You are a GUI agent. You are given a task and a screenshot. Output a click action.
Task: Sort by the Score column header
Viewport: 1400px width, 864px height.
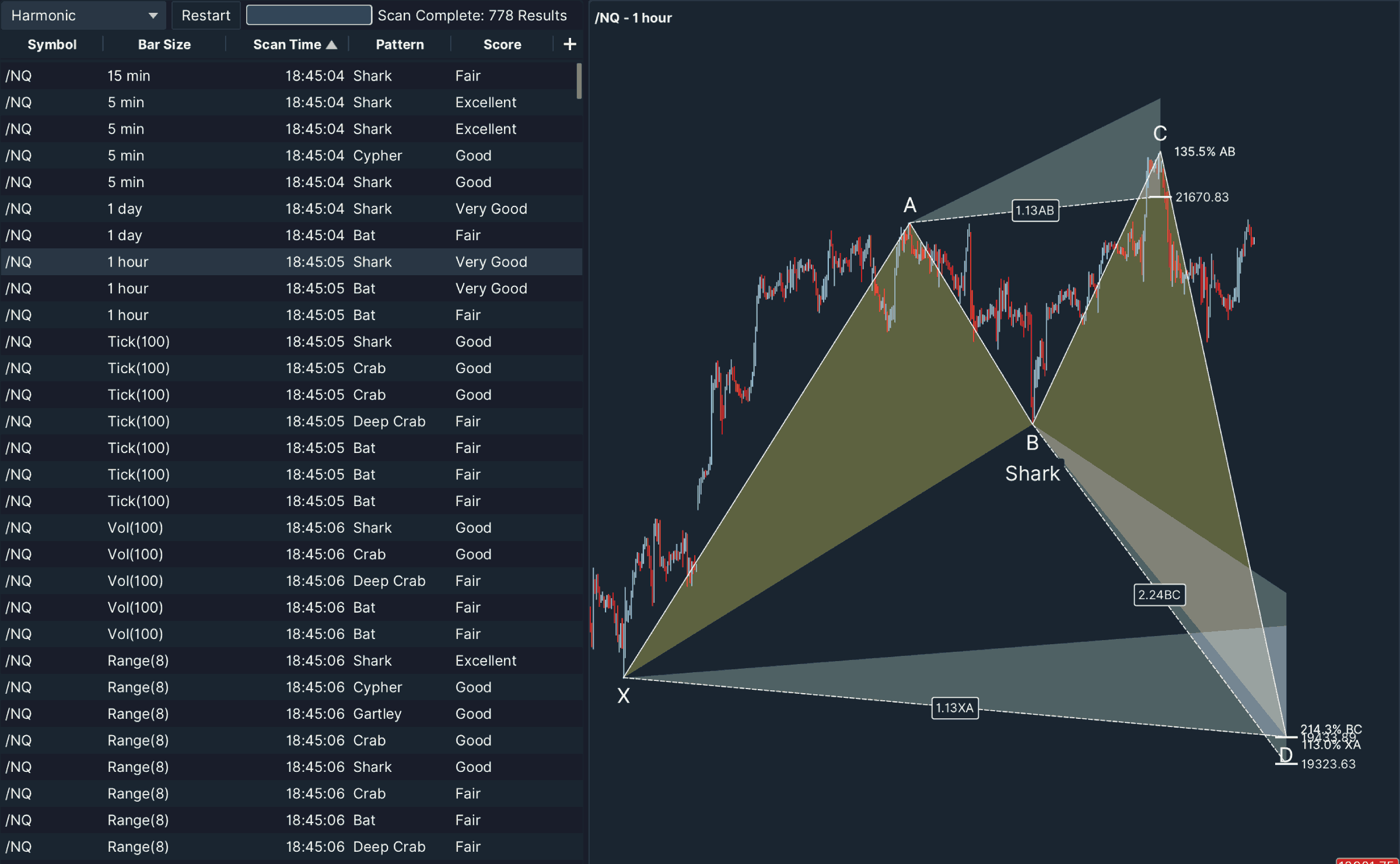pyautogui.click(x=502, y=45)
